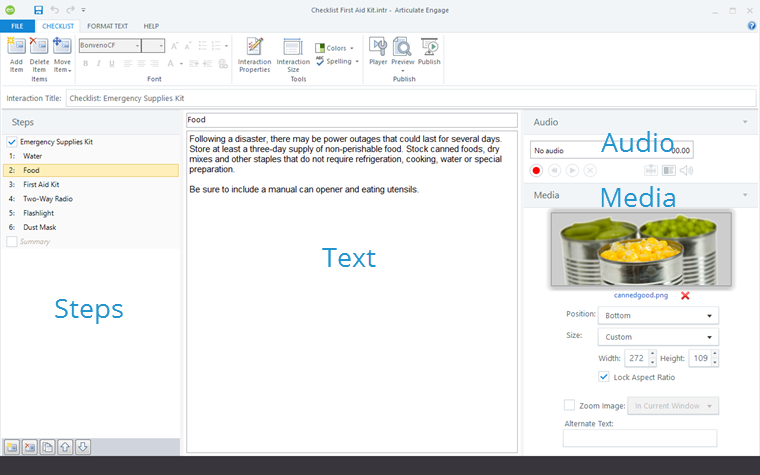Uncheck the Lock Aspect Ratio checkbox
The image size is (760, 475).
[x=603, y=377]
